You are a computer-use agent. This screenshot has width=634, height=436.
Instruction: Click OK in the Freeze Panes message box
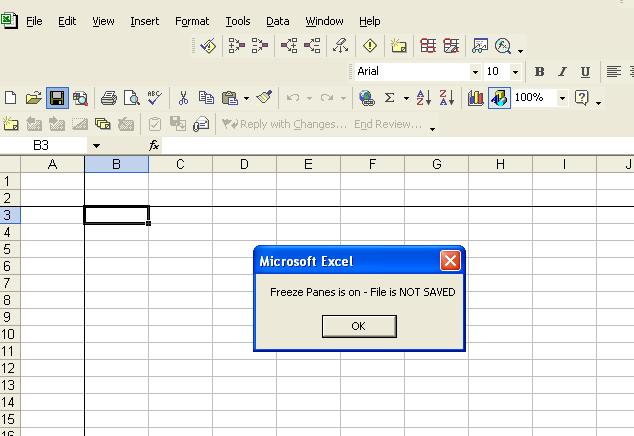click(x=359, y=326)
